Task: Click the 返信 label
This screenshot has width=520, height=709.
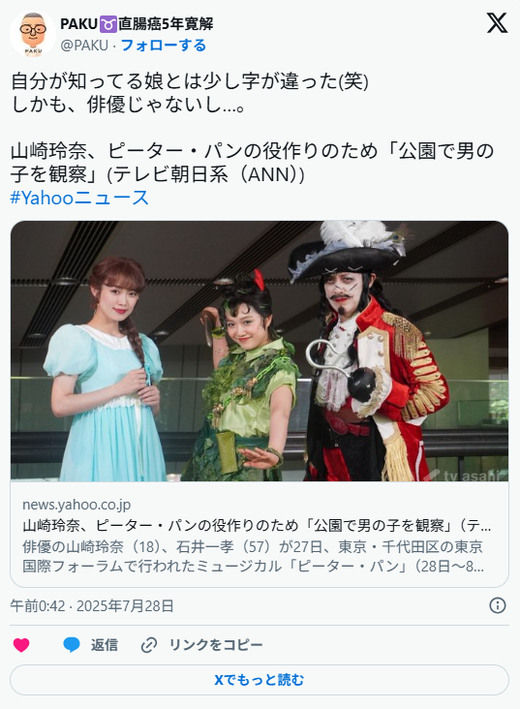Action: click(104, 645)
